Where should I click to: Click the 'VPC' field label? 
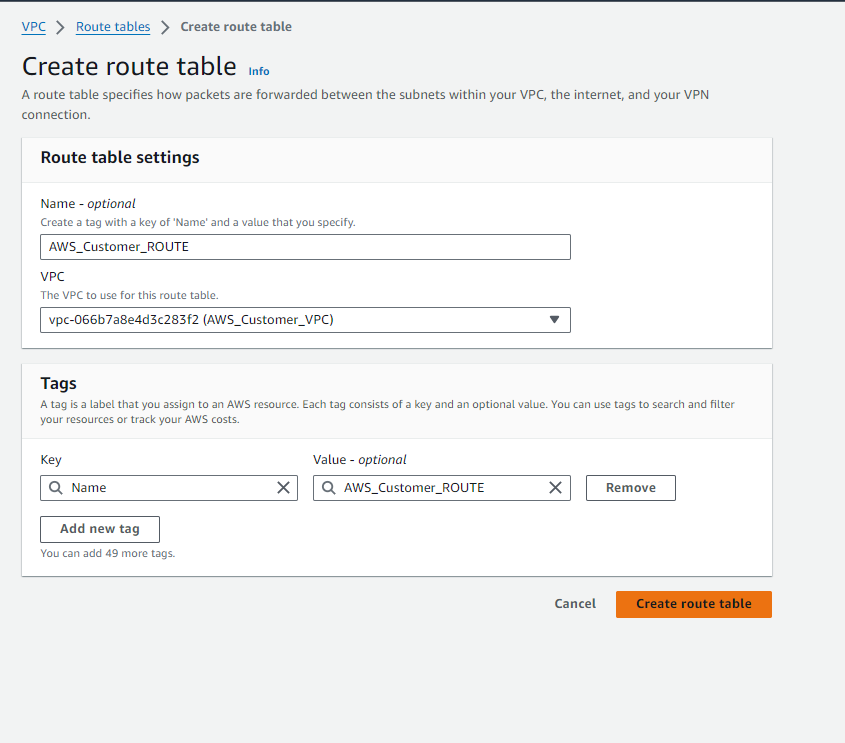pyautogui.click(x=52, y=276)
